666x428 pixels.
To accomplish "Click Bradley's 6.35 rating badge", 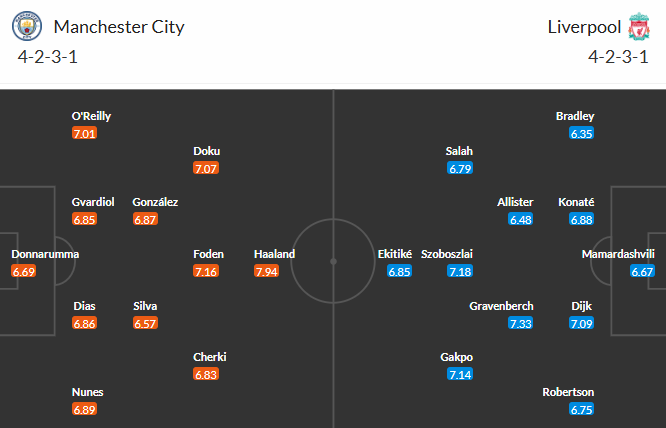I will coord(582,133).
